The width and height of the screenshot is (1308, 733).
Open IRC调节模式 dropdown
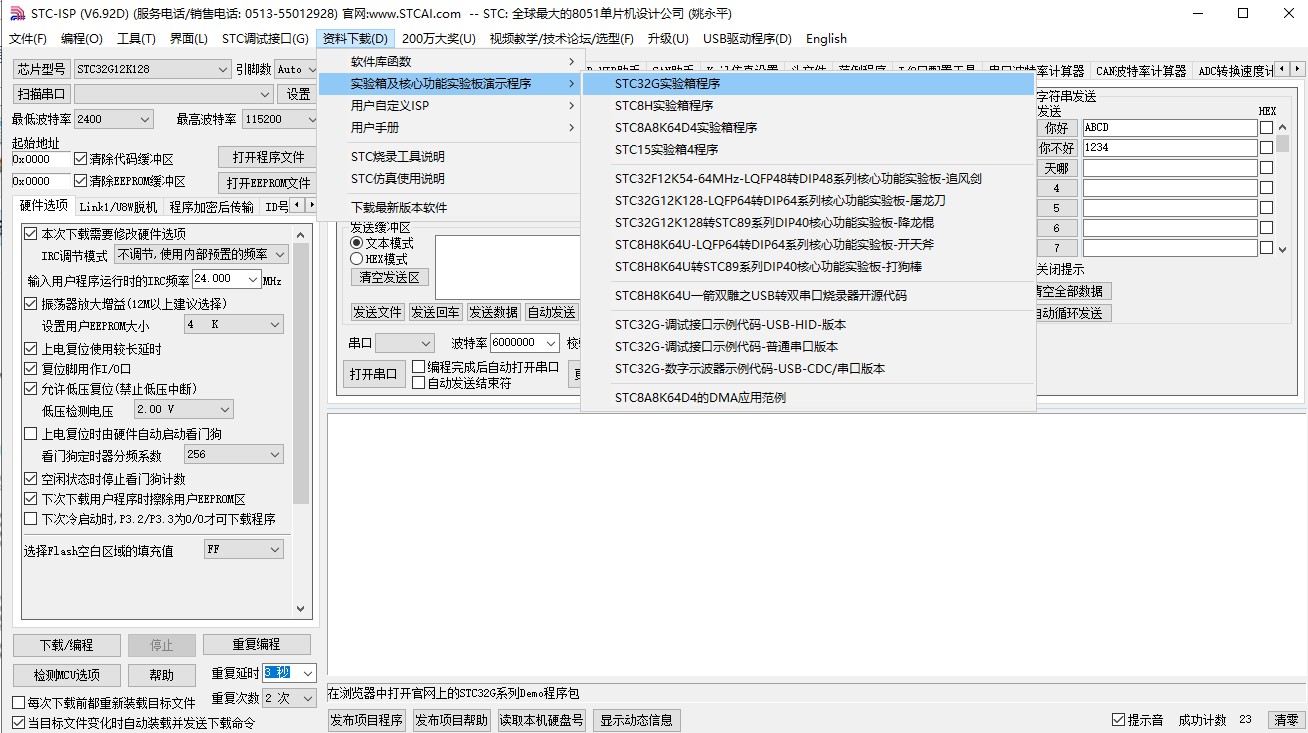(202, 255)
